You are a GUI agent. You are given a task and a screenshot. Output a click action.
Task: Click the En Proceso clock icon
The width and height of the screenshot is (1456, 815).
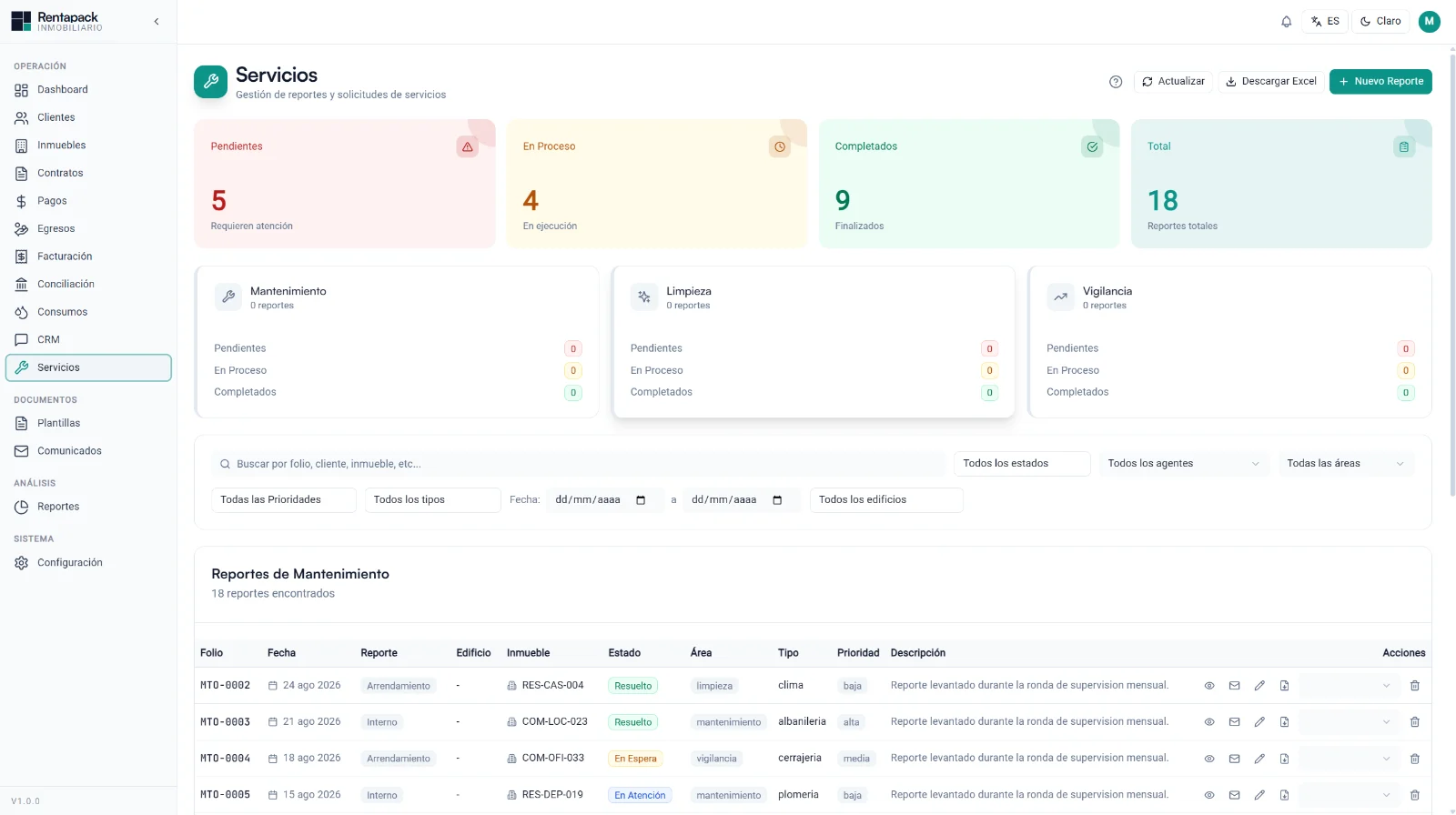780,146
